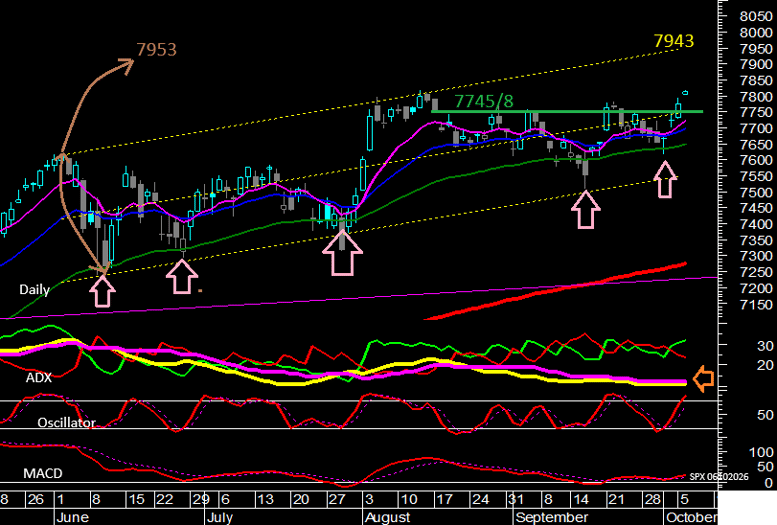Select the 20 date label in July
777x525 pixels.
tap(301, 499)
